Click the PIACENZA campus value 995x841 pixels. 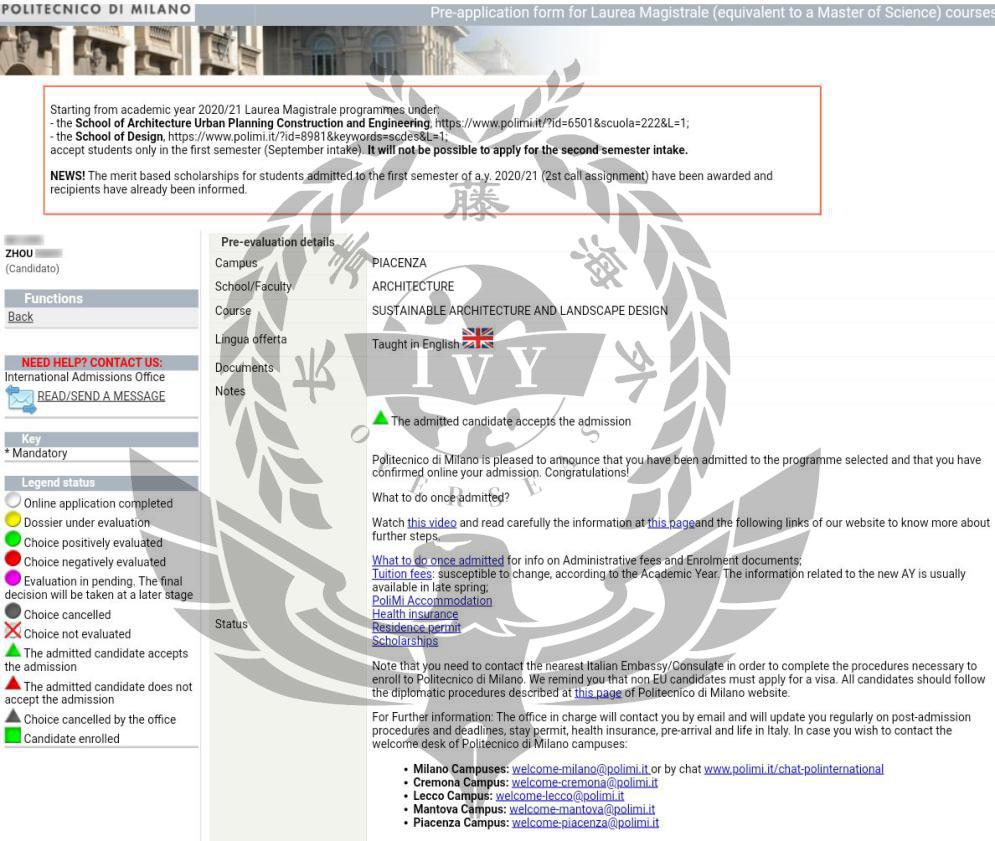(x=399, y=263)
